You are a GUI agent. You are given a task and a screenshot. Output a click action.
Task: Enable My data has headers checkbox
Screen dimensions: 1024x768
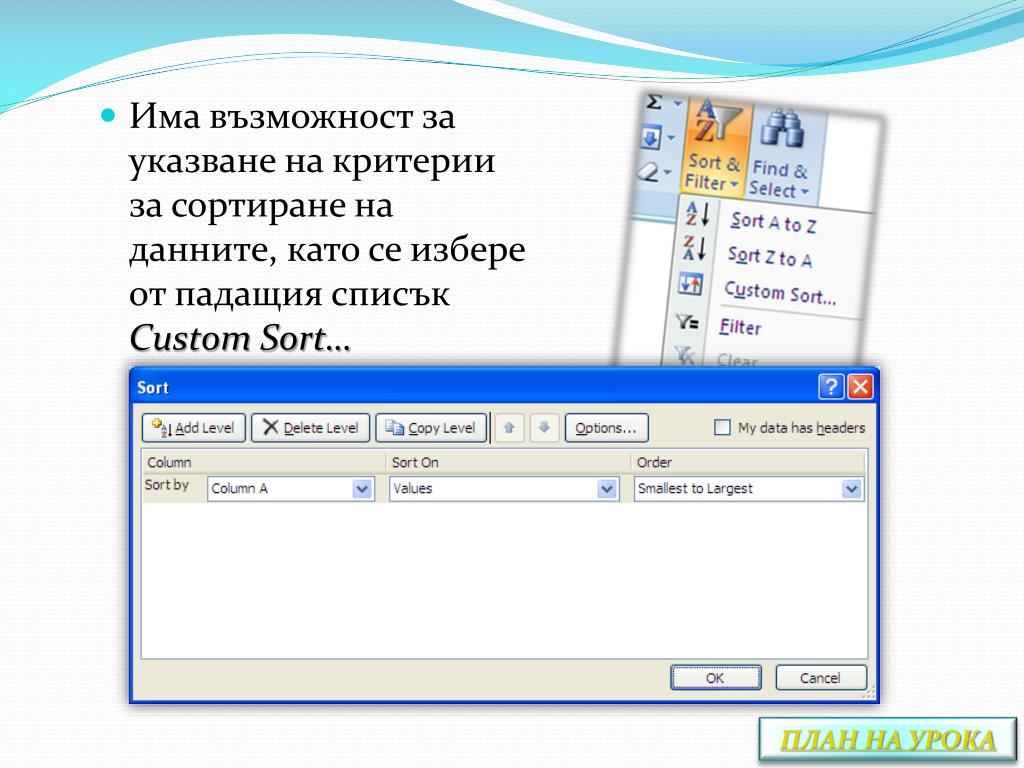coord(722,428)
